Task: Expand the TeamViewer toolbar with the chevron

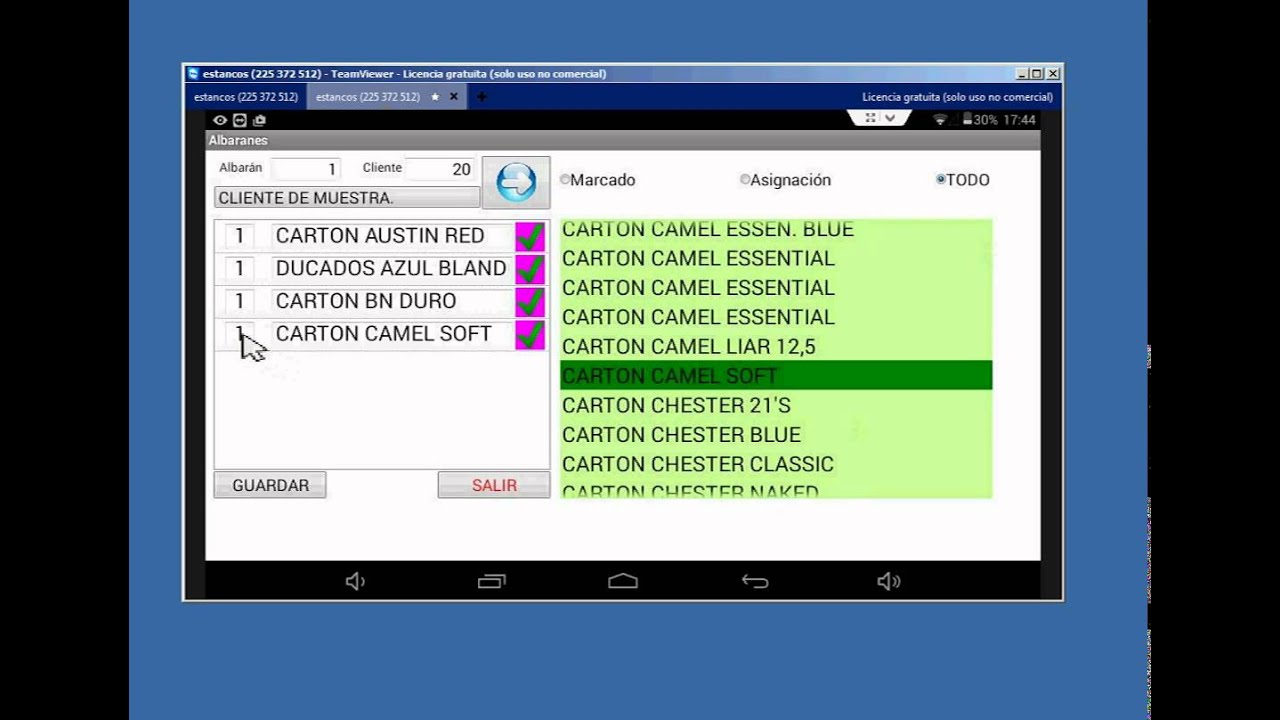Action: point(890,118)
